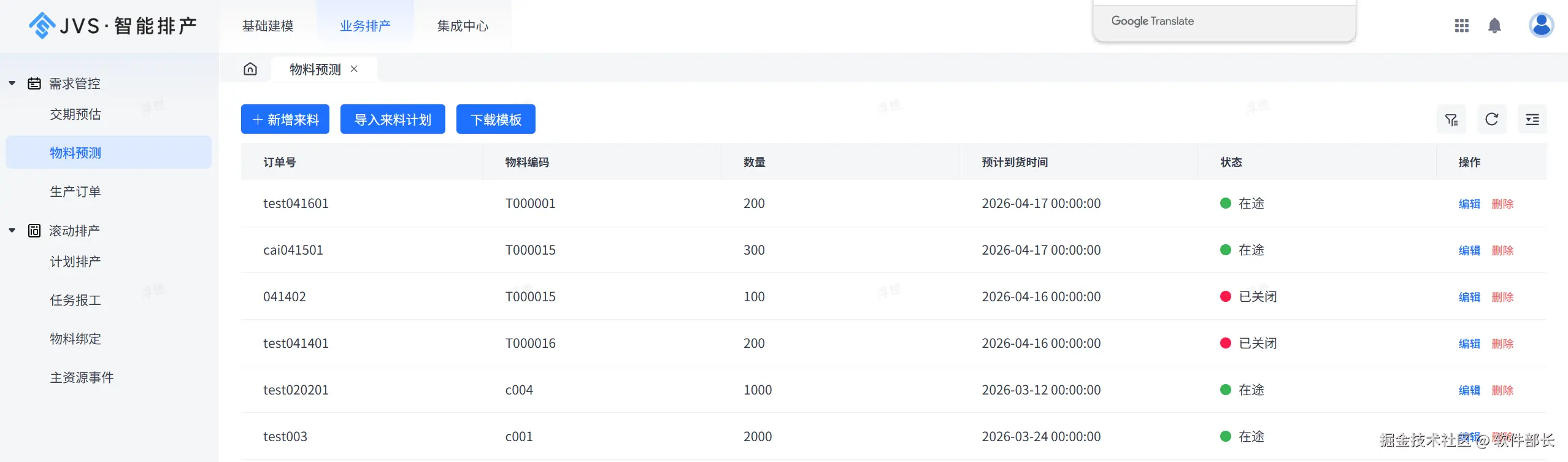Edit the test041601 order row
This screenshot has height=462, width=1568.
tap(1469, 204)
